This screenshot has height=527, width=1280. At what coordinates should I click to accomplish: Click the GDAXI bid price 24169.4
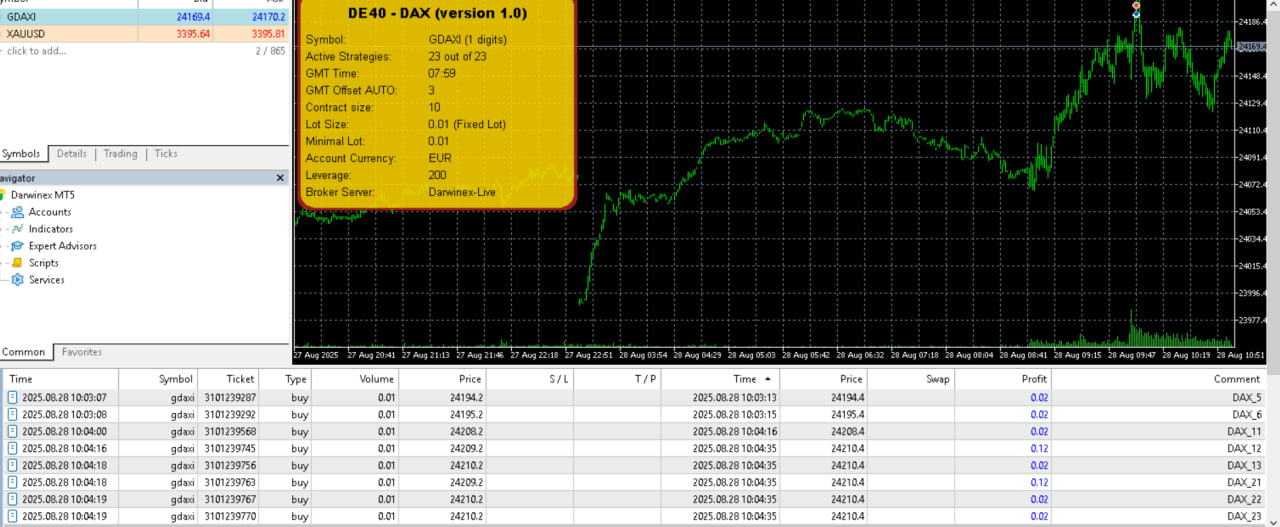[x=192, y=17]
